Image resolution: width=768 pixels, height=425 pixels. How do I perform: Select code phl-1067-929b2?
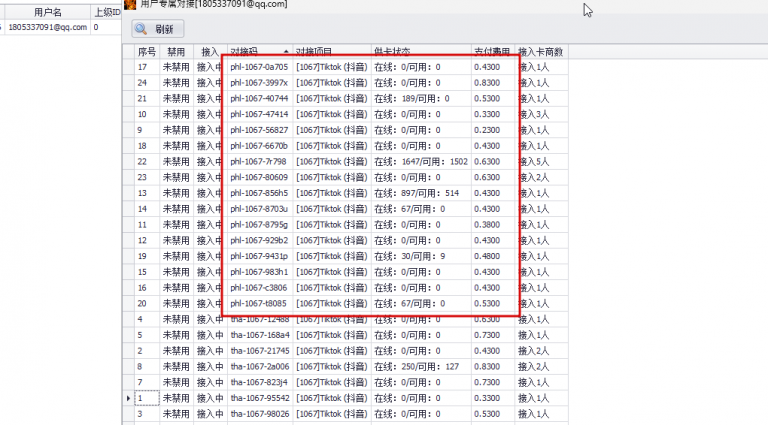(x=259, y=240)
